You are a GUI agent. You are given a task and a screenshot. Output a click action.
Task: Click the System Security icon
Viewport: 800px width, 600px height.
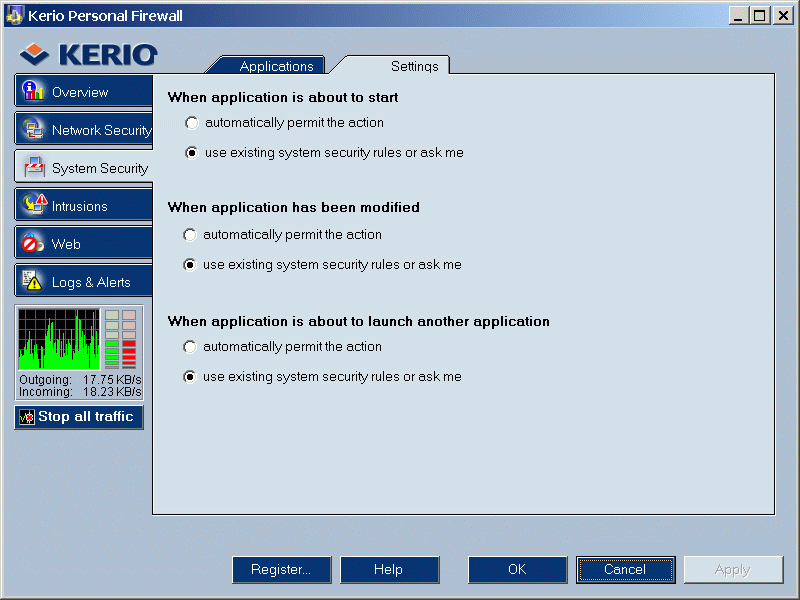(34, 167)
